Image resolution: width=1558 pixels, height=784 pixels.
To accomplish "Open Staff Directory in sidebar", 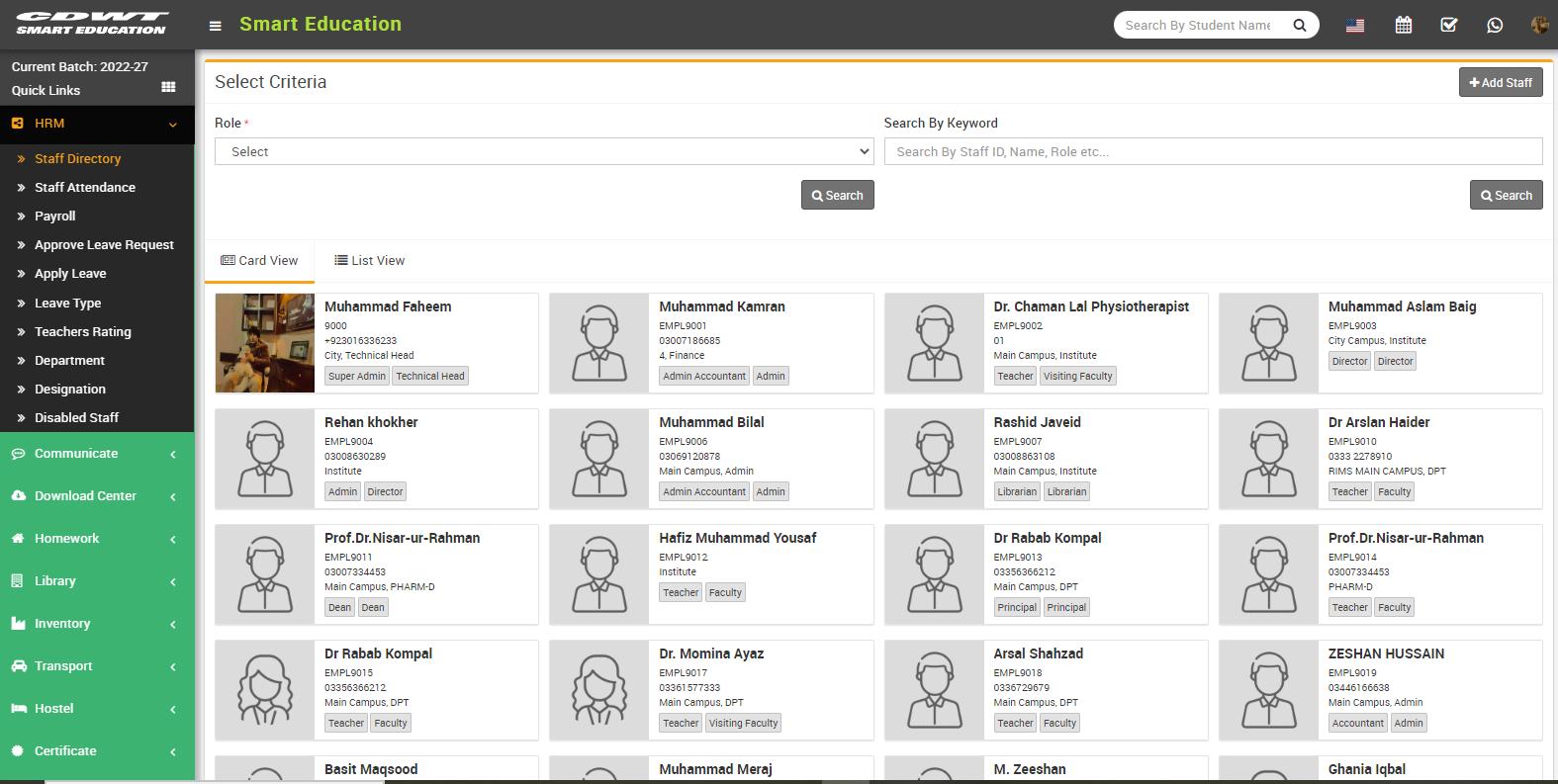I will [x=77, y=159].
